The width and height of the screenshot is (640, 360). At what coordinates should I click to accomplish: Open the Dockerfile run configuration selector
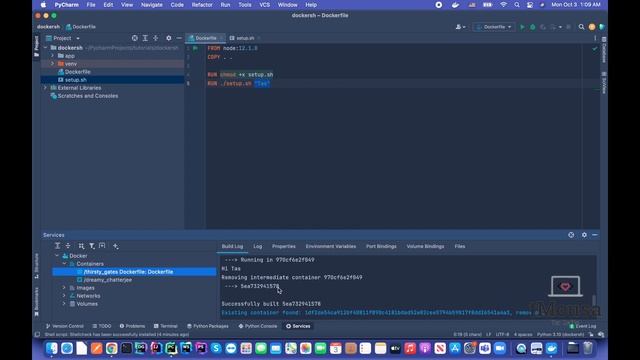pyautogui.click(x=494, y=27)
